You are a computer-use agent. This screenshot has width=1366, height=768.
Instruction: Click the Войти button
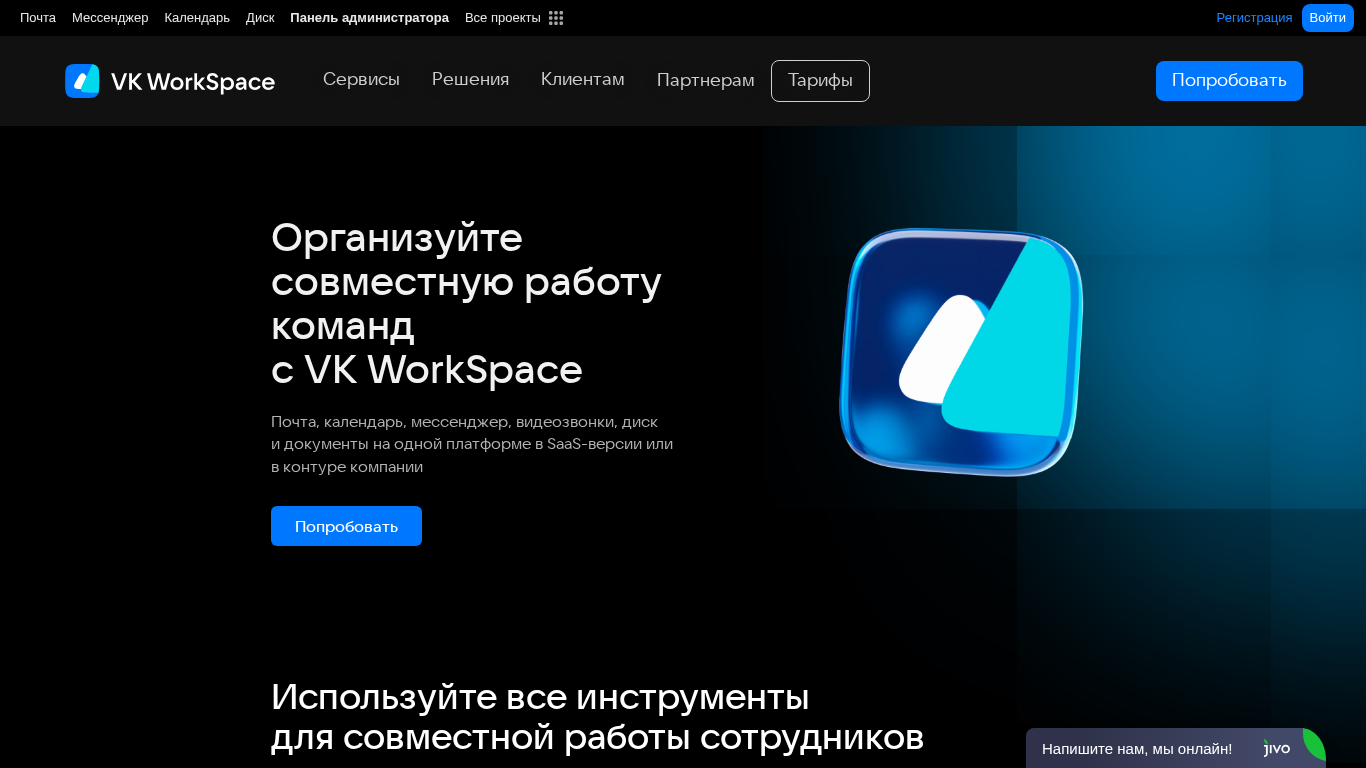tap(1327, 18)
